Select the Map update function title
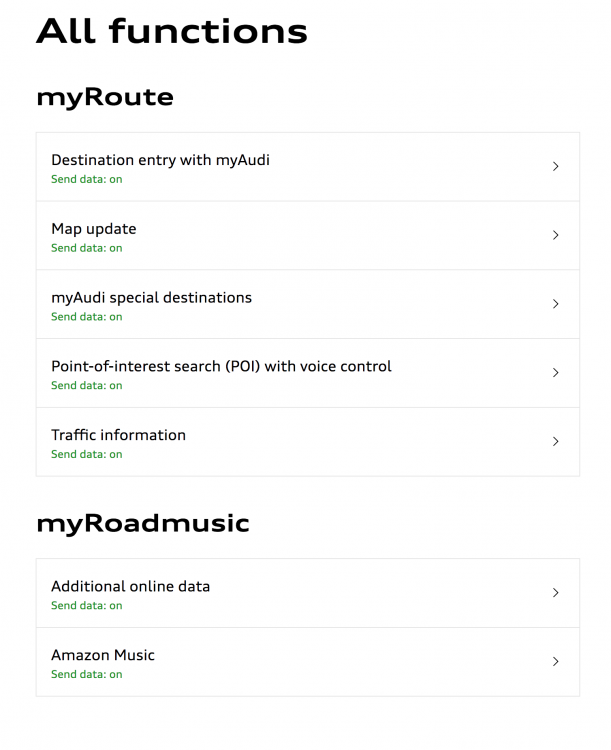 [94, 229]
